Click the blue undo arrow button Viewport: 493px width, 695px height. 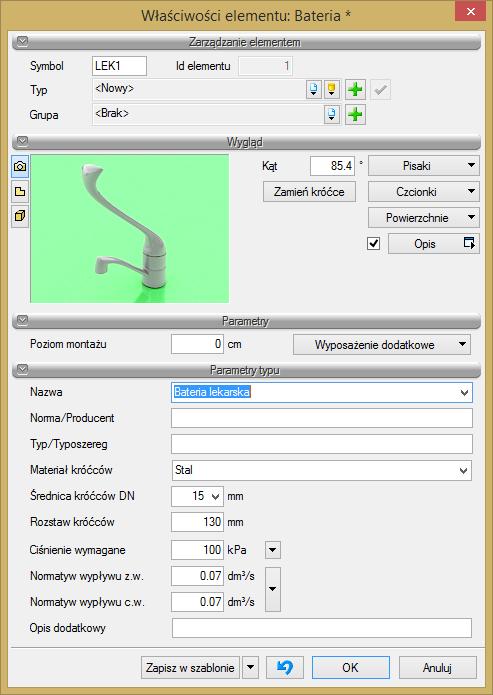[285, 668]
